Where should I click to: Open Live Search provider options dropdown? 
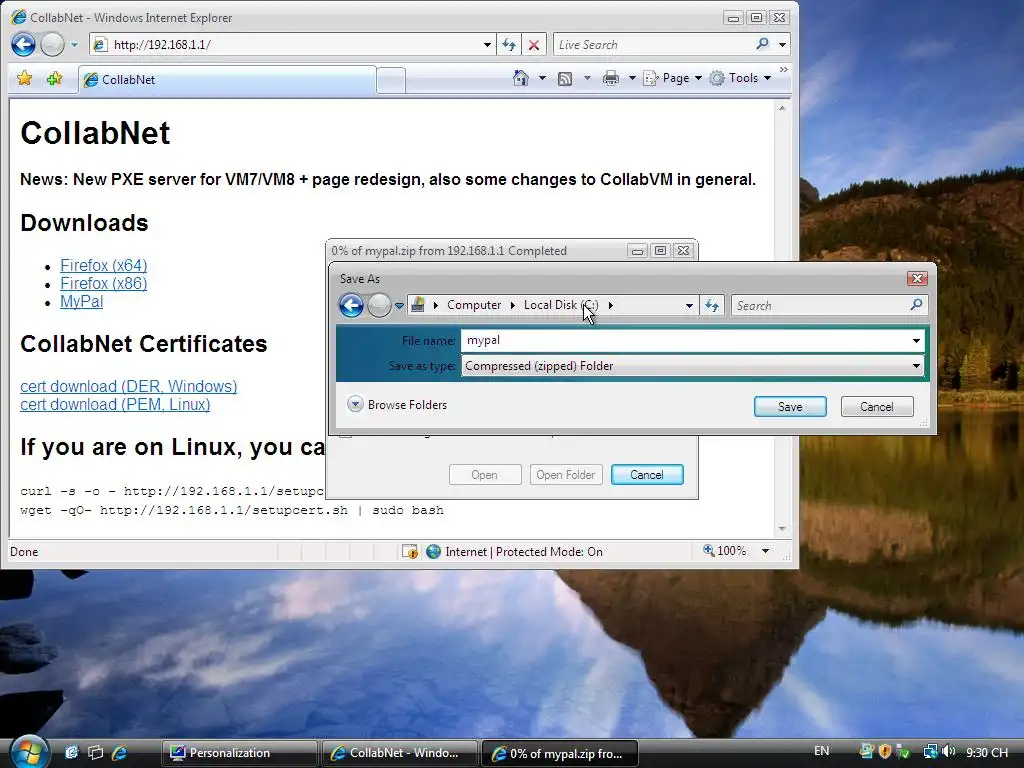tap(782, 44)
